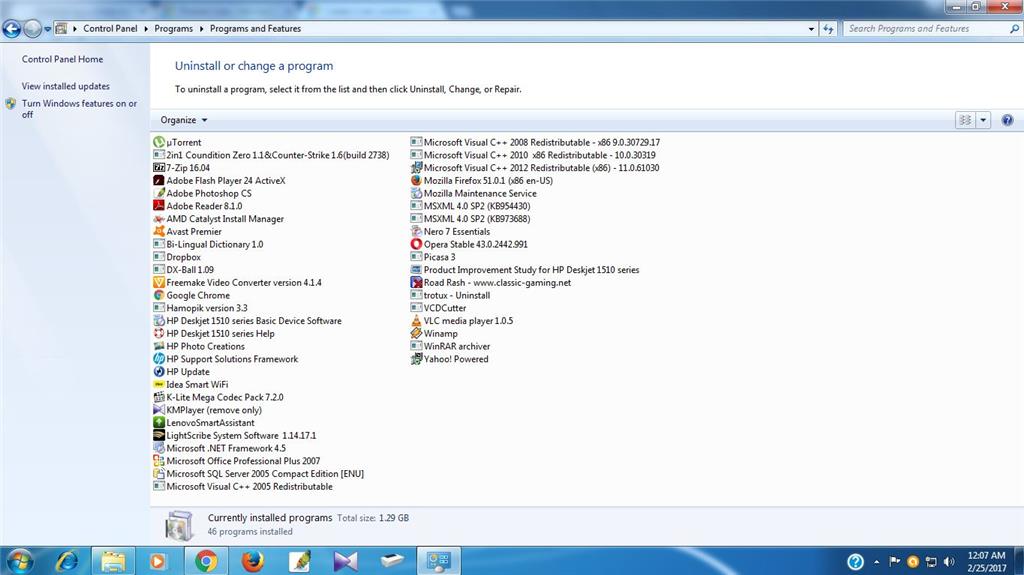1024x575 pixels.
Task: Expand the arrow after Control Panel breadcrumb
Action: 146,29
